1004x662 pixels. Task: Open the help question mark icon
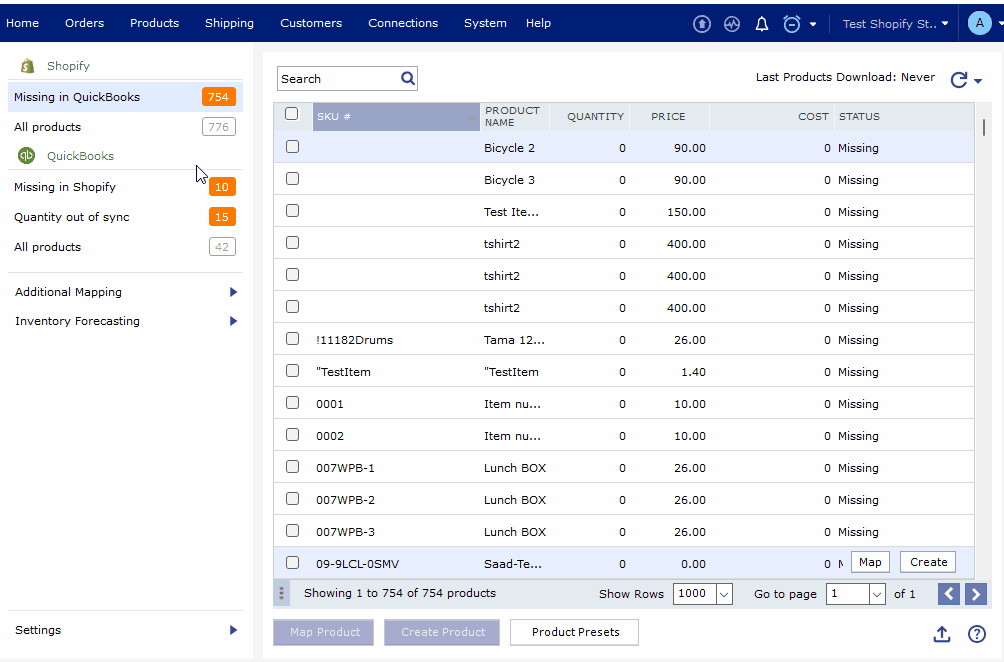click(x=977, y=634)
